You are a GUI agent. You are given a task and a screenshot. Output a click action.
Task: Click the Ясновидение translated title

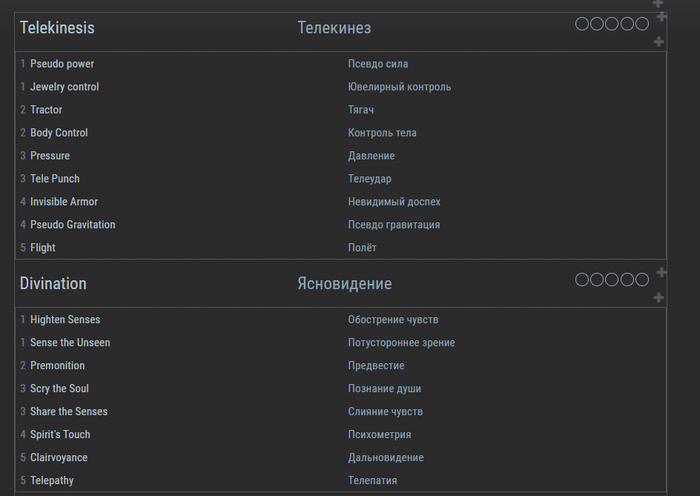coord(344,284)
